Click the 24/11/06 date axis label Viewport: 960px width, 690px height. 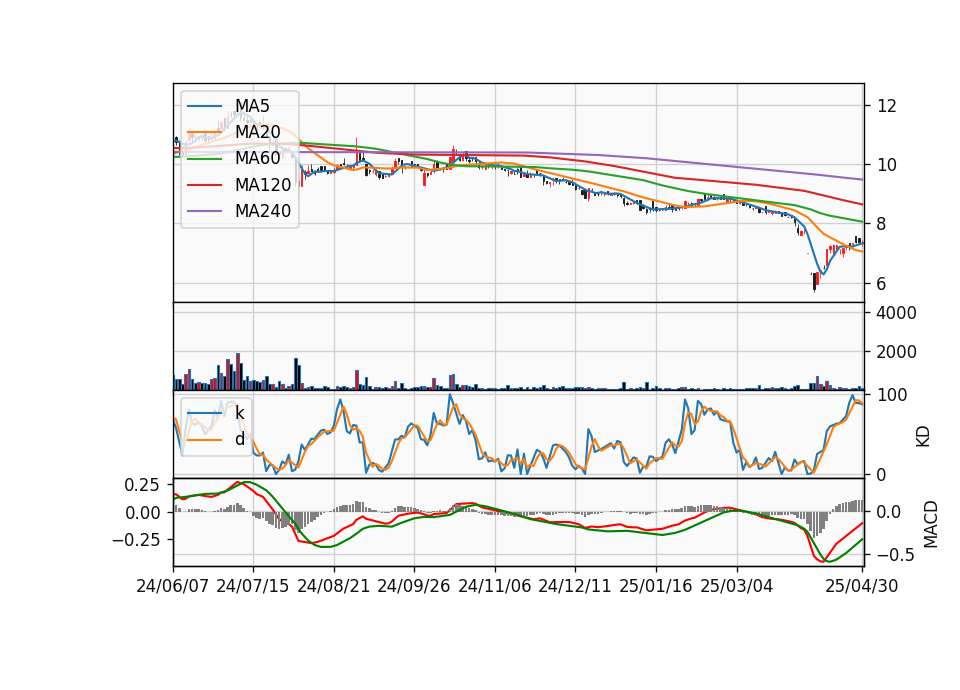point(495,587)
